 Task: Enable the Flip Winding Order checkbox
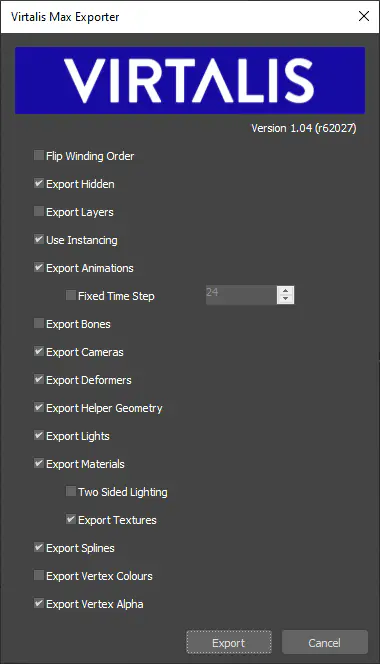coord(39,155)
